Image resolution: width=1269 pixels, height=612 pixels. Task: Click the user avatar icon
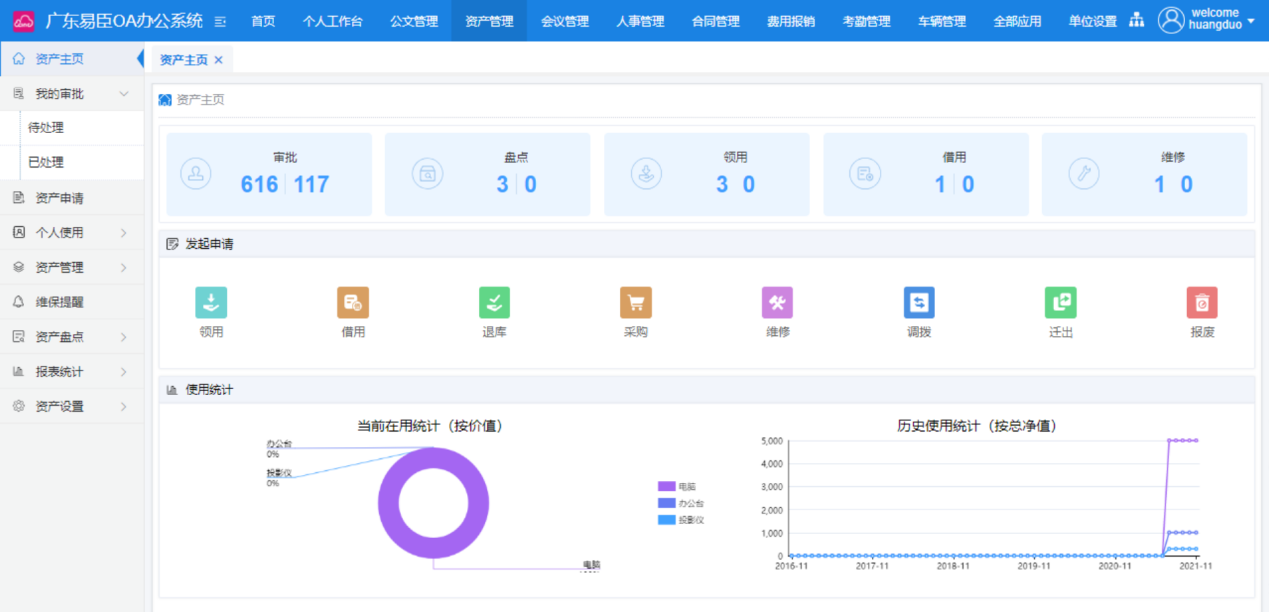[1171, 20]
